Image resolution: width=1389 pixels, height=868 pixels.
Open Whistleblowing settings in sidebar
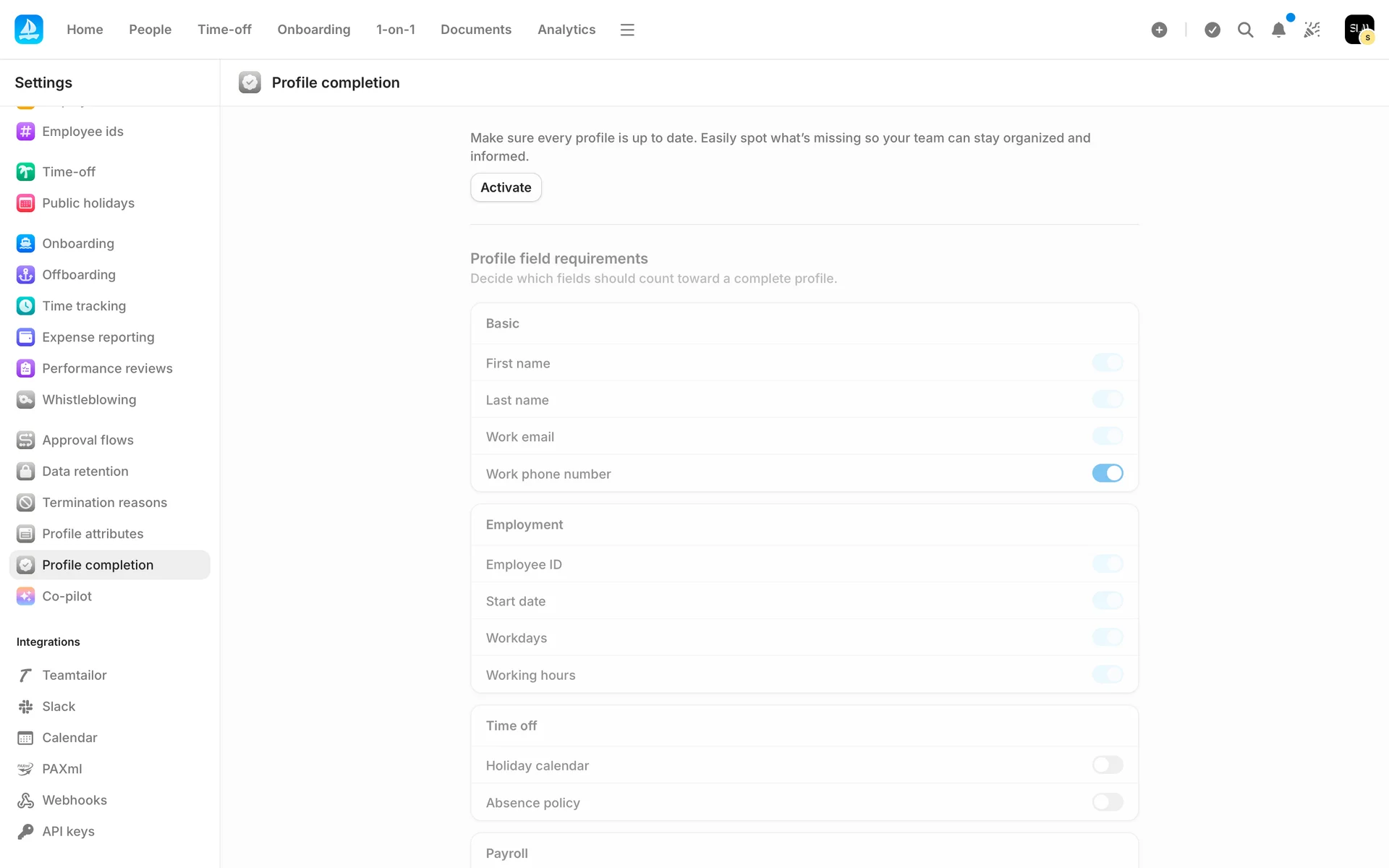click(89, 400)
